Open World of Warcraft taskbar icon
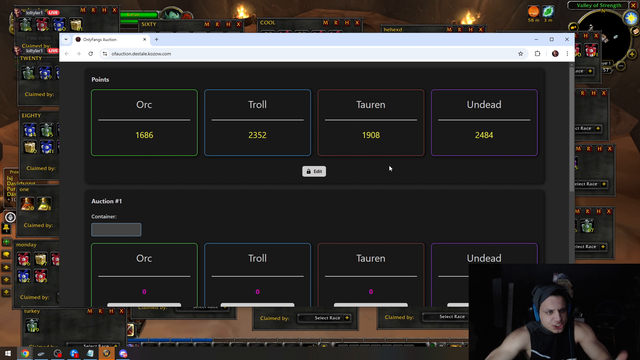Screen dimensions: 640x360 107,353
